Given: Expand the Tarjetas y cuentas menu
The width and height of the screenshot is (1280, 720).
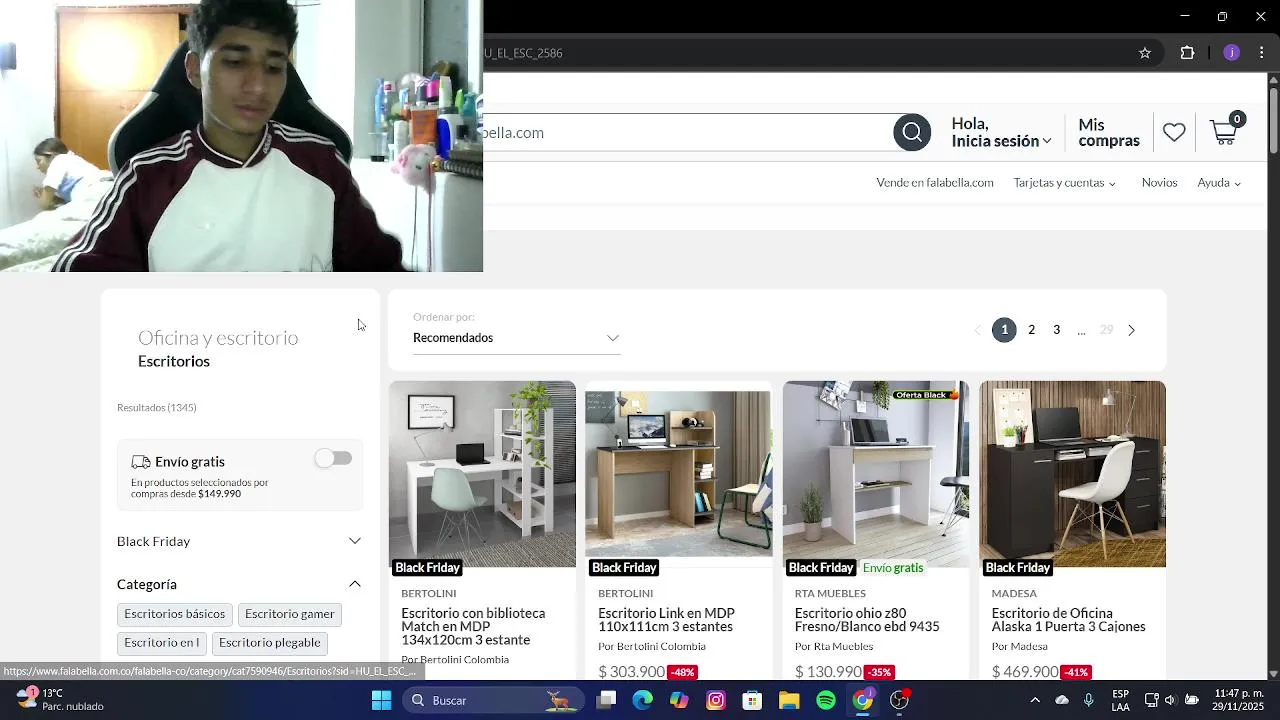Looking at the screenshot, I should click(1064, 182).
